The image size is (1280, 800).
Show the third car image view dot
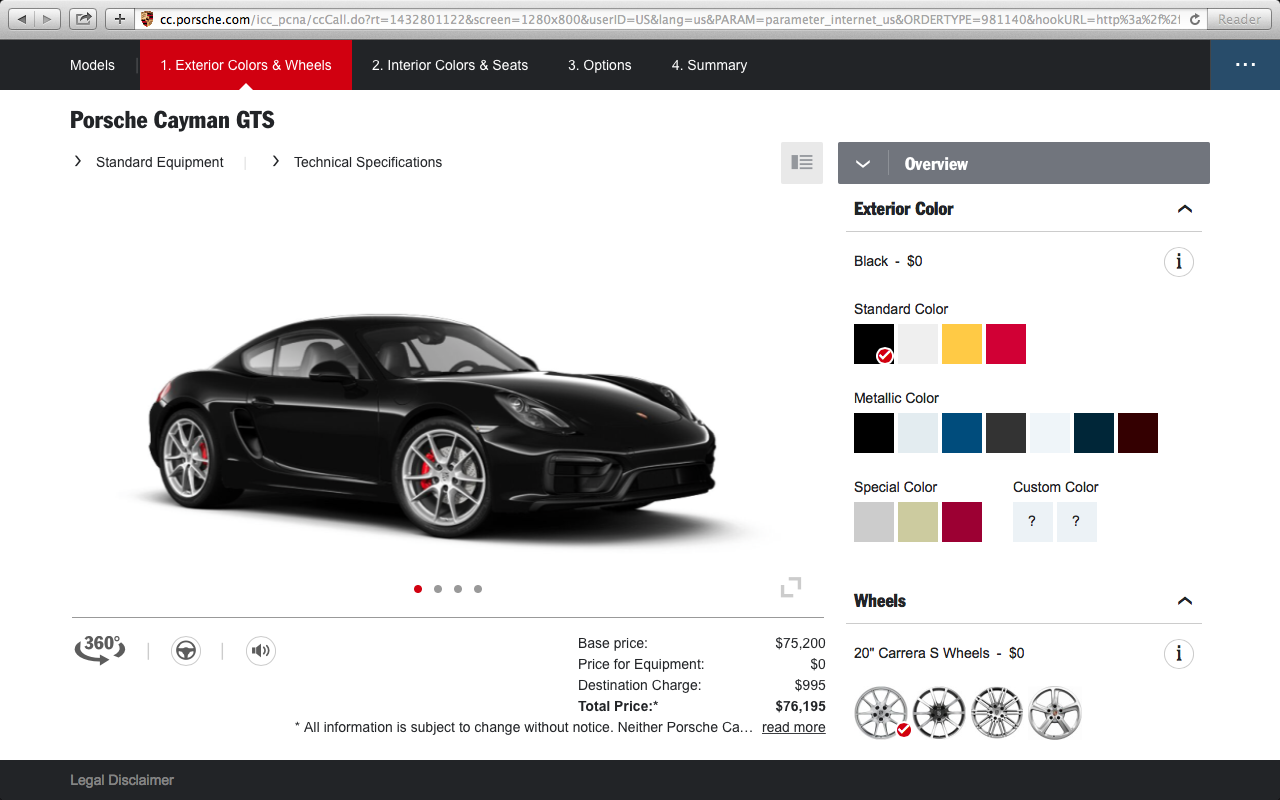[458, 589]
